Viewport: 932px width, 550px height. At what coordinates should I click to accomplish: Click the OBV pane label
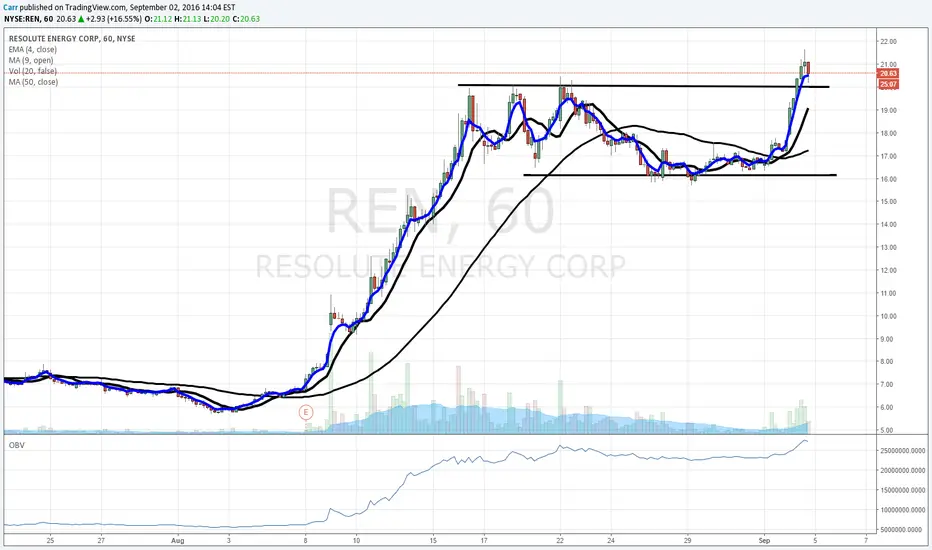point(17,445)
